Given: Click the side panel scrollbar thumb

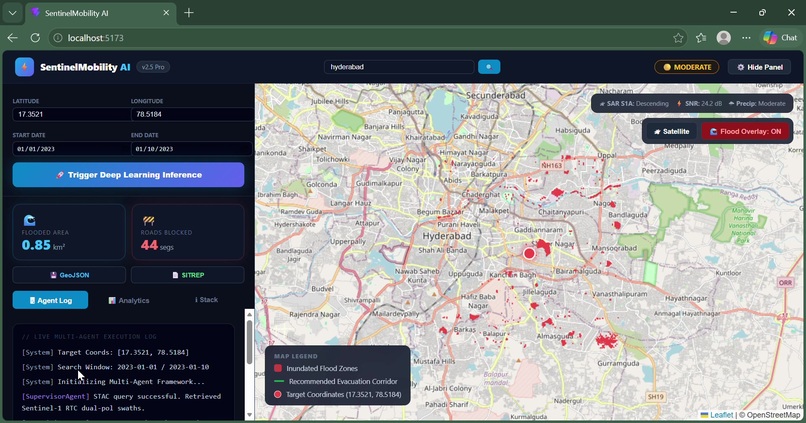Looking at the screenshot, I should (x=249, y=342).
